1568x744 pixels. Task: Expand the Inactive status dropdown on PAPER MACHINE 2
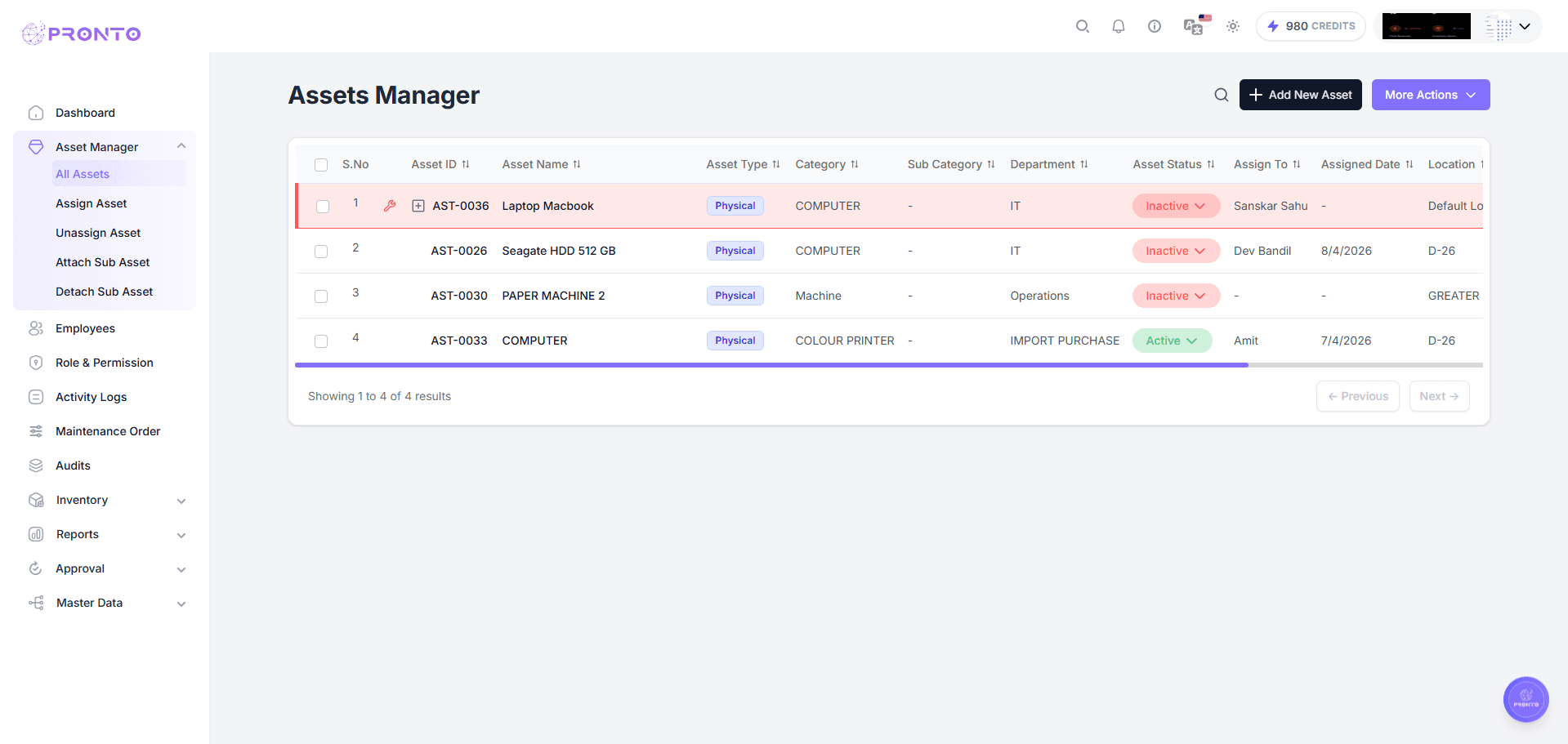click(1175, 296)
